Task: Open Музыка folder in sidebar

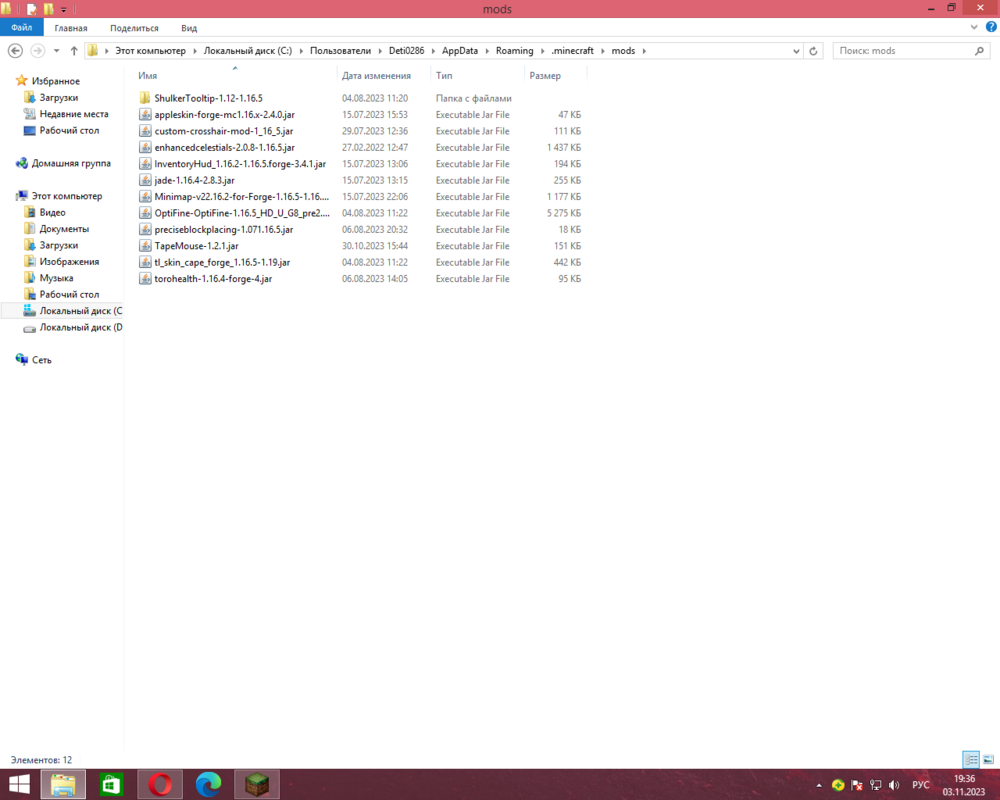Action: pos(56,278)
